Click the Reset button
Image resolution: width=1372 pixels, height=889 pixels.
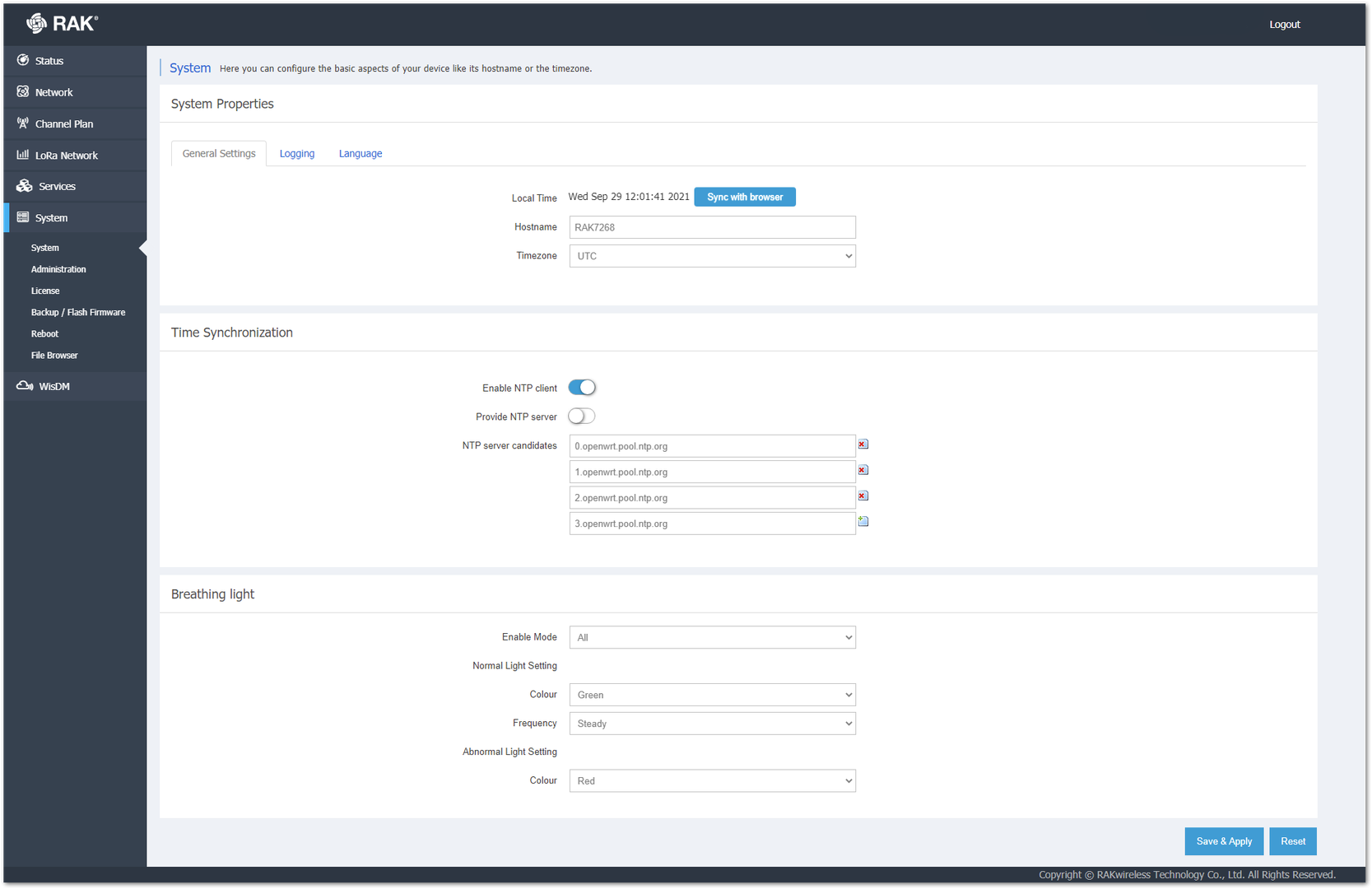pyautogui.click(x=1293, y=841)
